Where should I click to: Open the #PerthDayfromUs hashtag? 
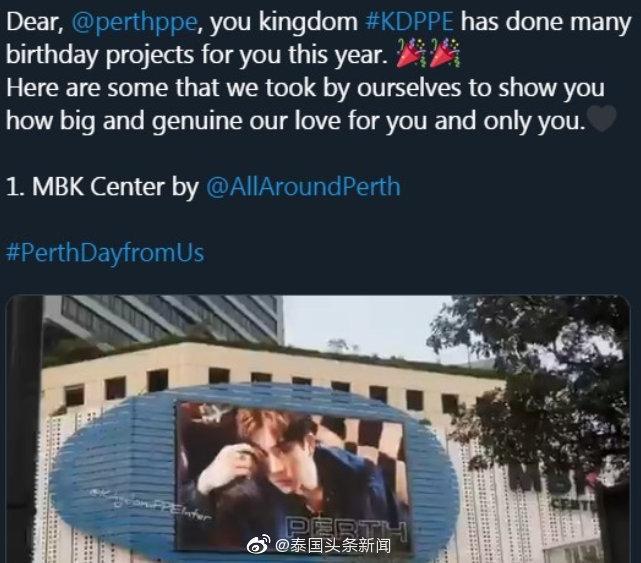click(x=105, y=252)
